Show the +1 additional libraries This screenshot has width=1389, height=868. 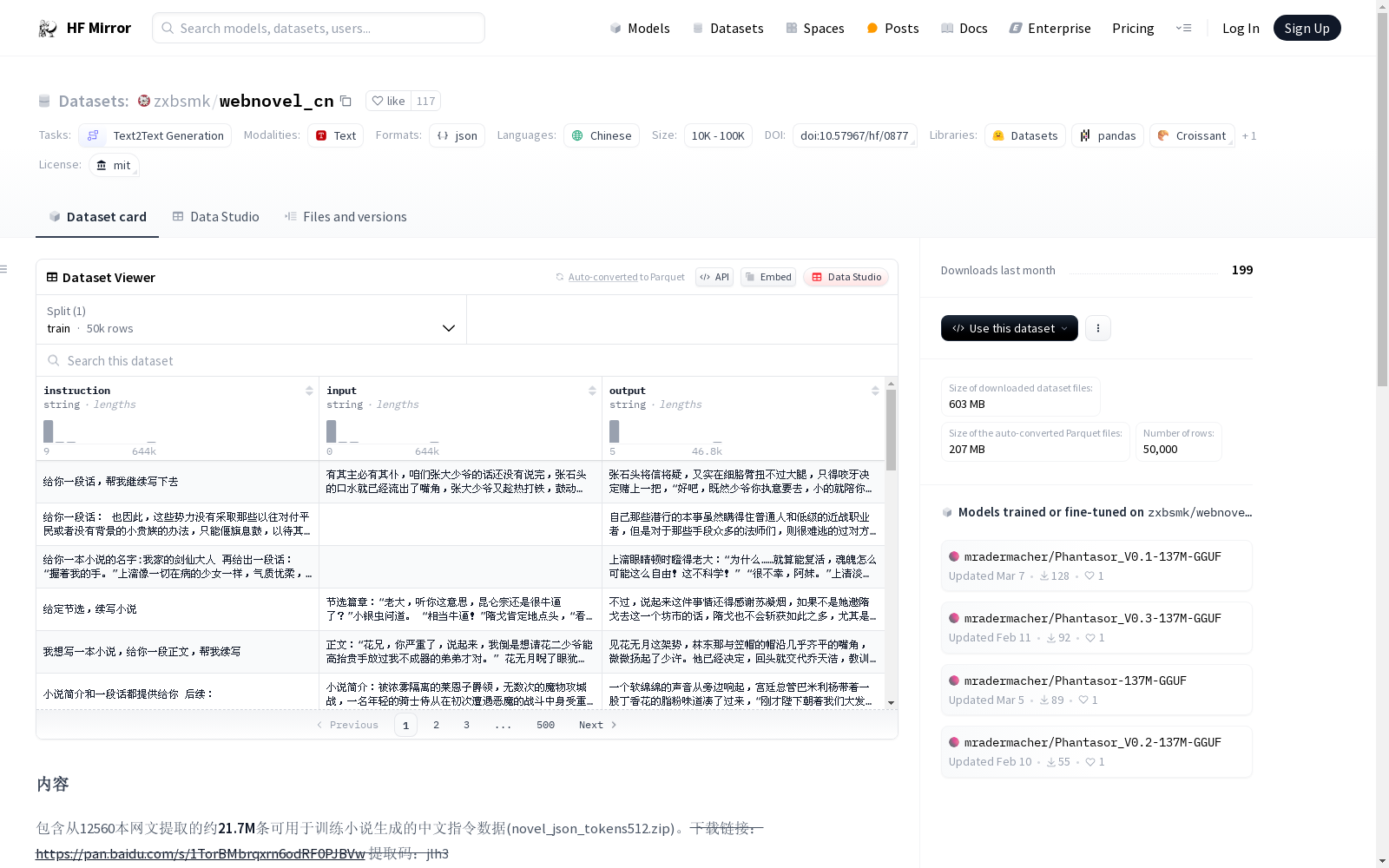point(1249,135)
